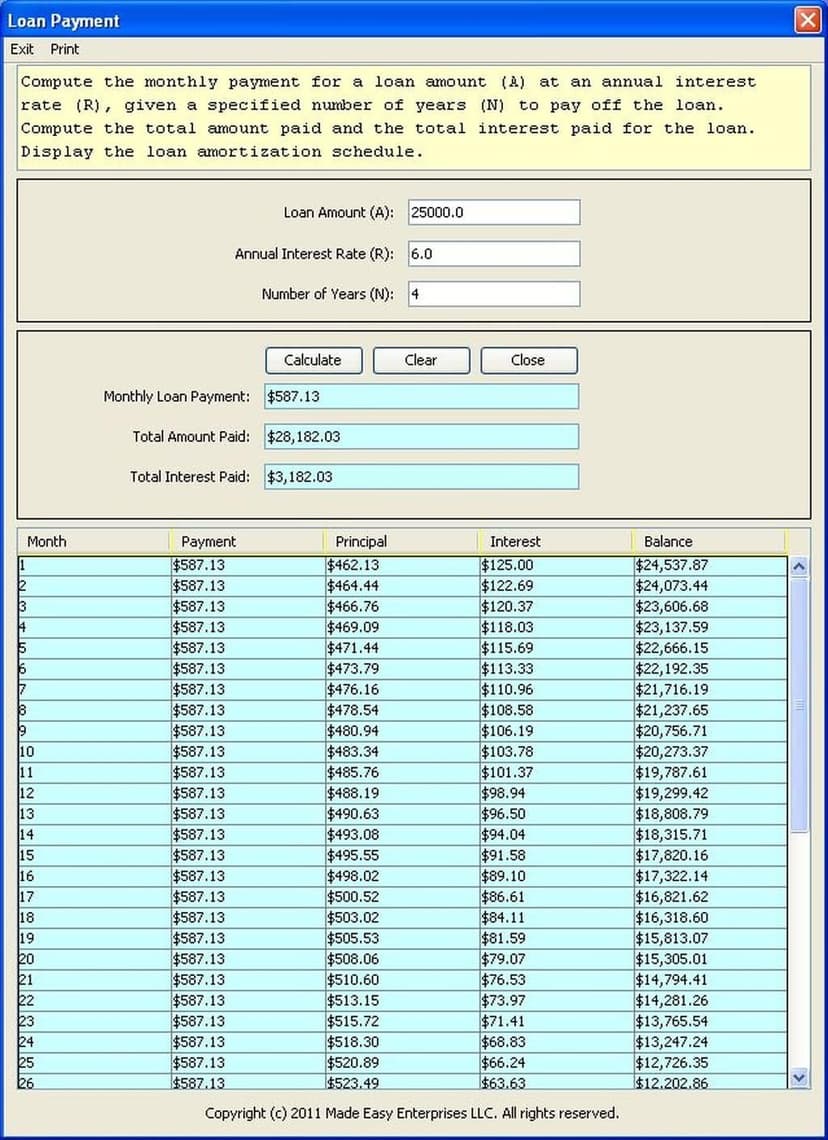This screenshot has width=828, height=1140.
Task: Select payment cell in month 7 row
Action: coord(248,689)
